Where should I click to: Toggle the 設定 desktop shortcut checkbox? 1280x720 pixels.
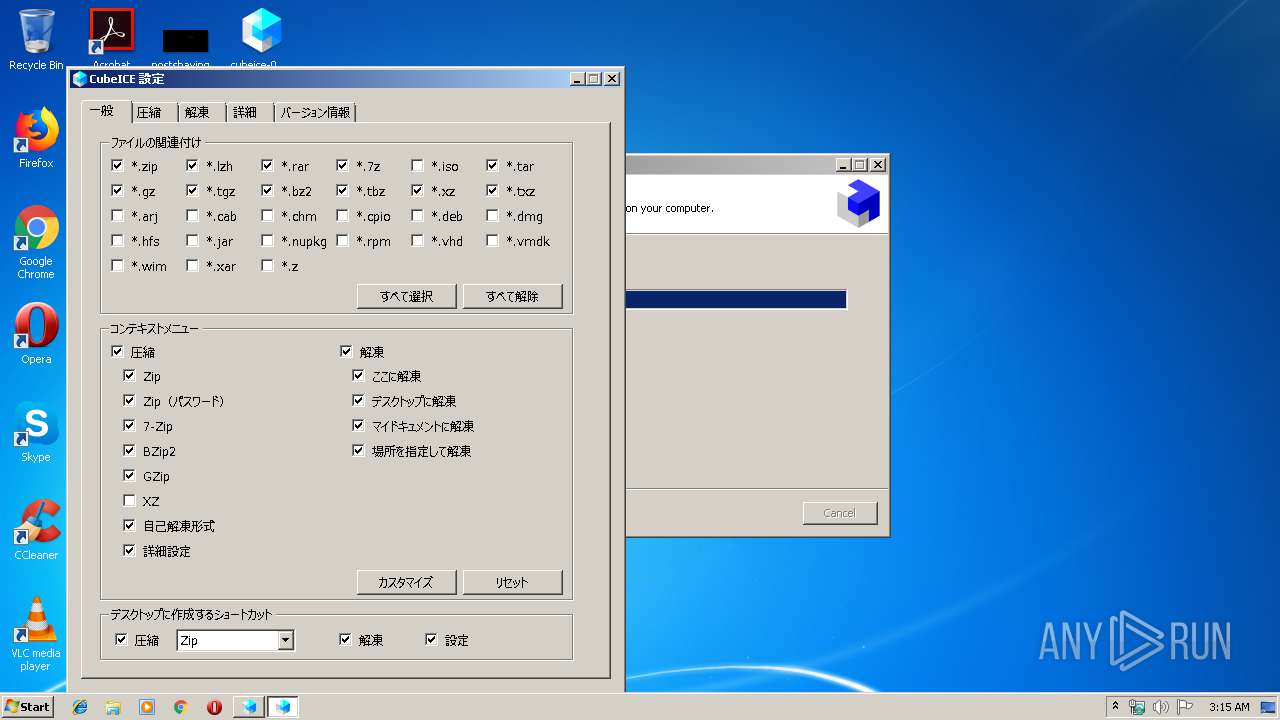coord(432,640)
